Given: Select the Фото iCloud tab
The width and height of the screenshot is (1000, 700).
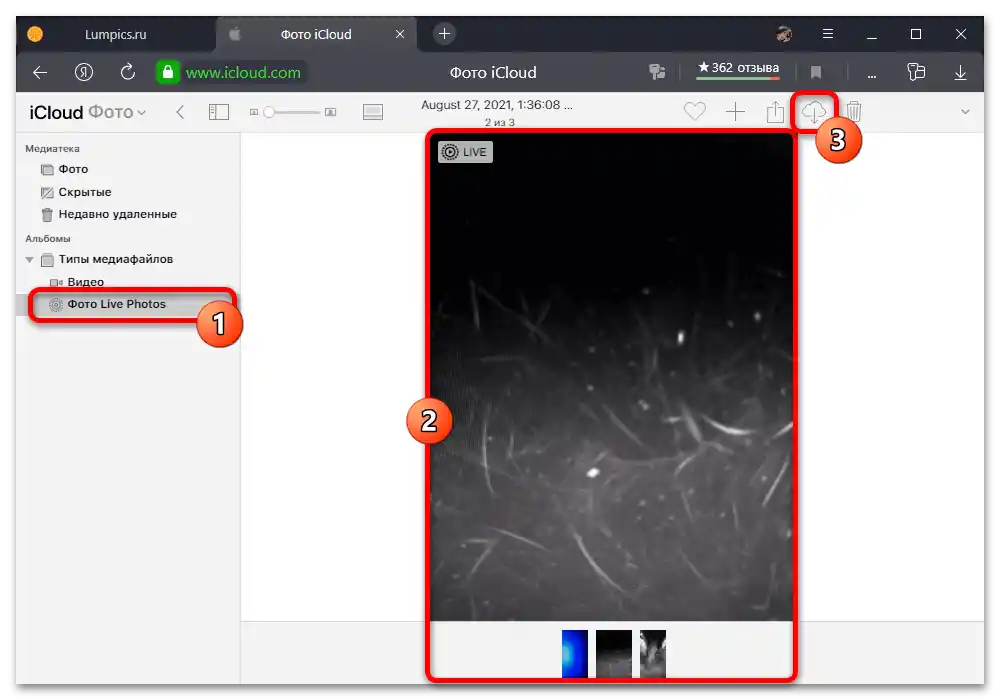Looking at the screenshot, I should (x=316, y=34).
